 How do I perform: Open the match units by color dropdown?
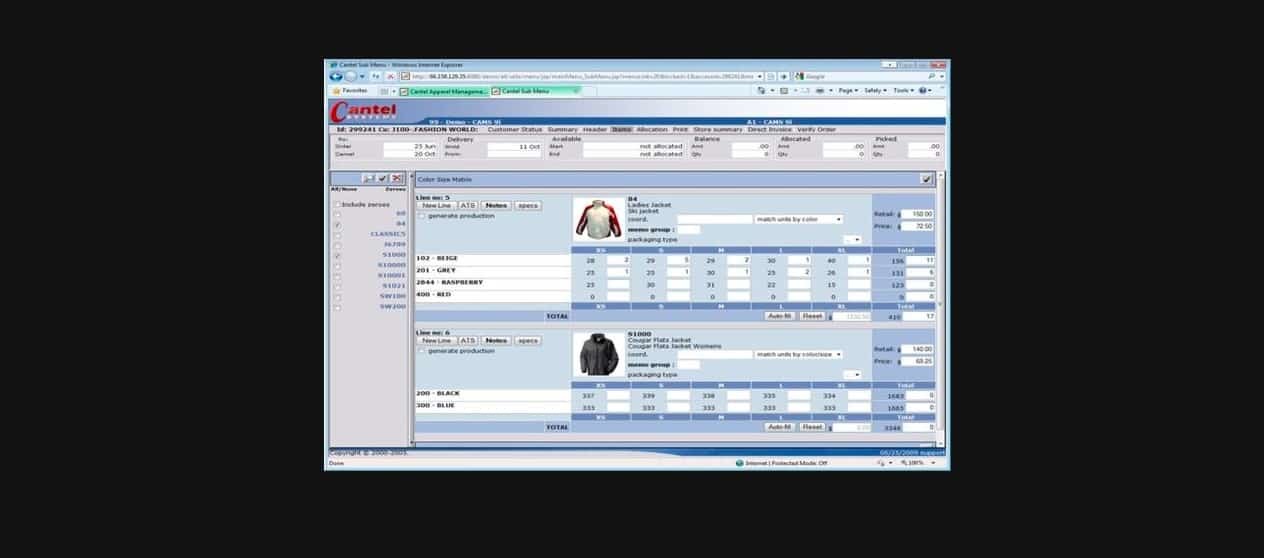tap(798, 219)
